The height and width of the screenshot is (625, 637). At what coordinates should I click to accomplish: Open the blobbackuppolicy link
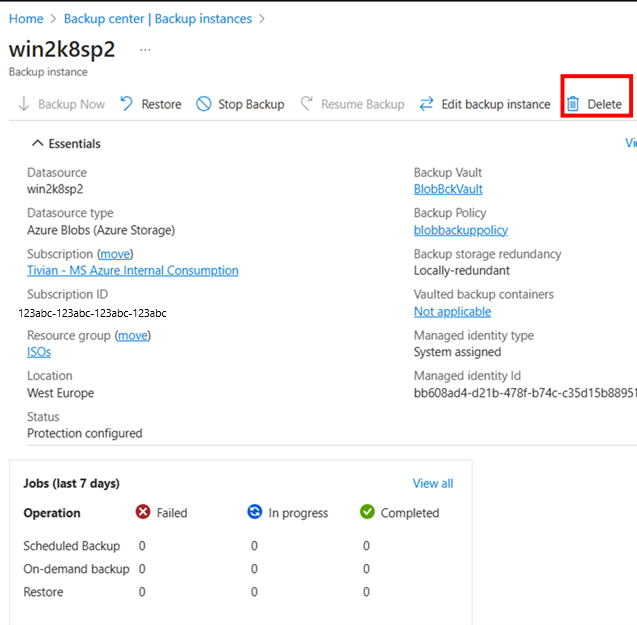click(x=461, y=230)
